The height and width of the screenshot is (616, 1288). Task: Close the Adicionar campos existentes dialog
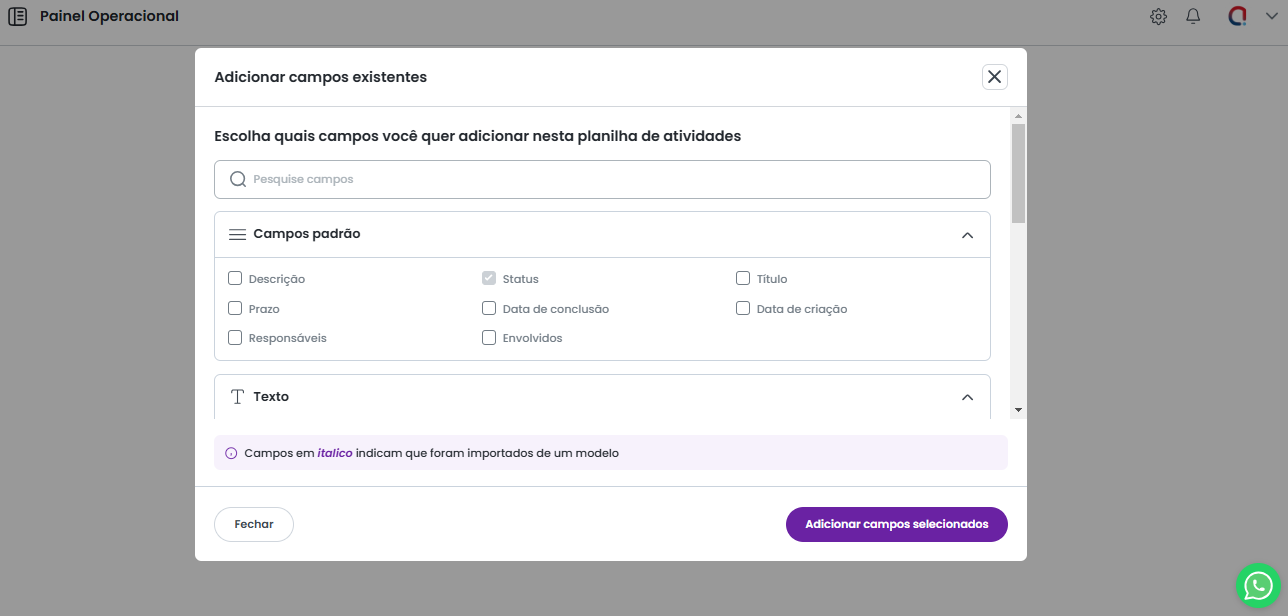click(994, 77)
